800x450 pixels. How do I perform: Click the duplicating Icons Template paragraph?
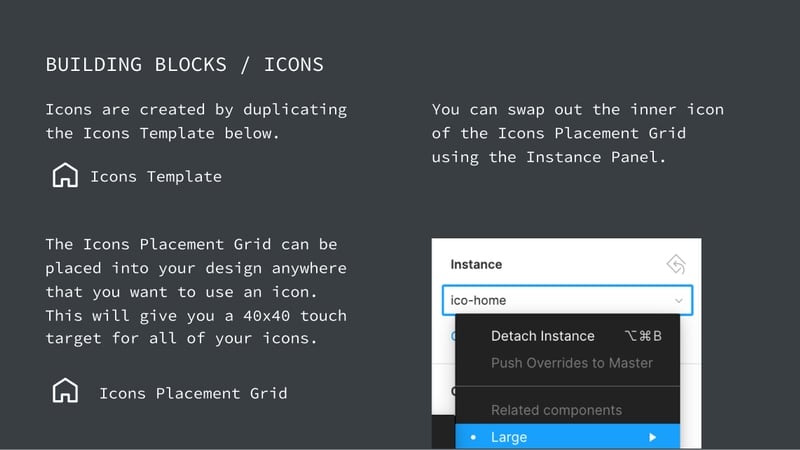tap(196, 120)
